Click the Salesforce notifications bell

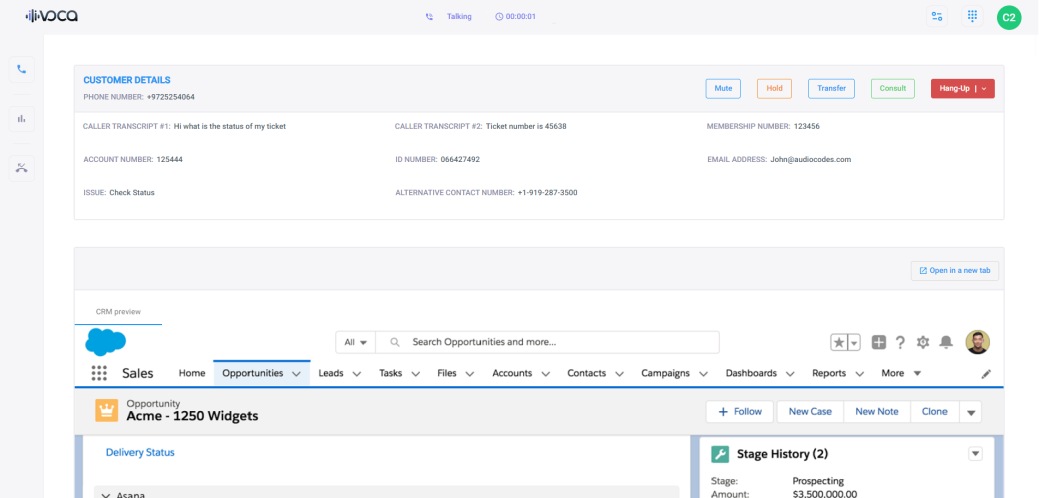click(946, 342)
